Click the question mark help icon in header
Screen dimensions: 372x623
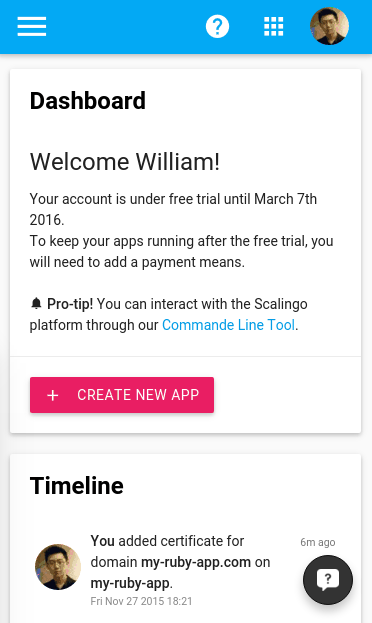pyautogui.click(x=217, y=27)
